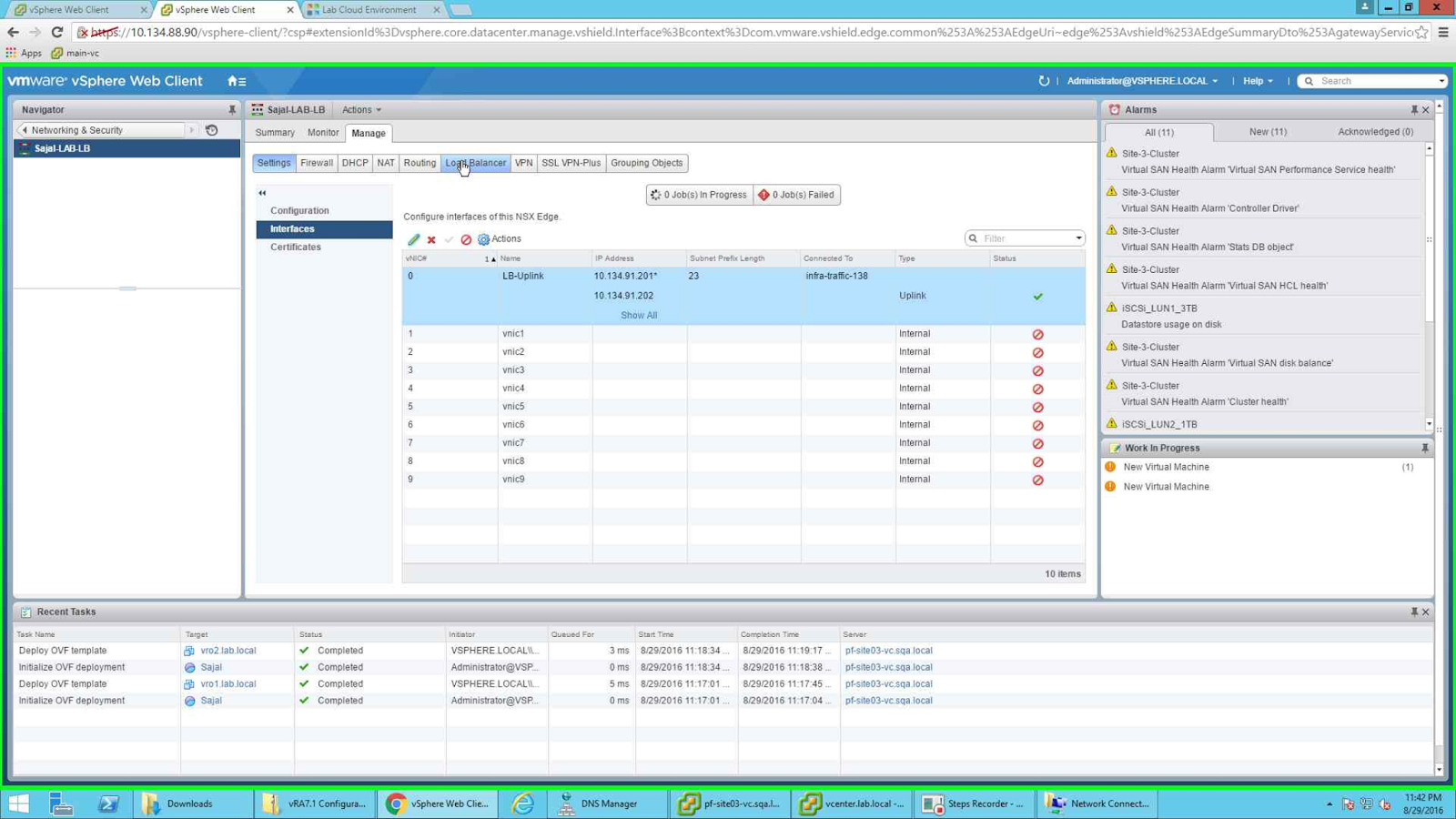Screen dimensions: 1456x819
Task: Open the Grouping Objects sub-tab
Action: pos(647,163)
